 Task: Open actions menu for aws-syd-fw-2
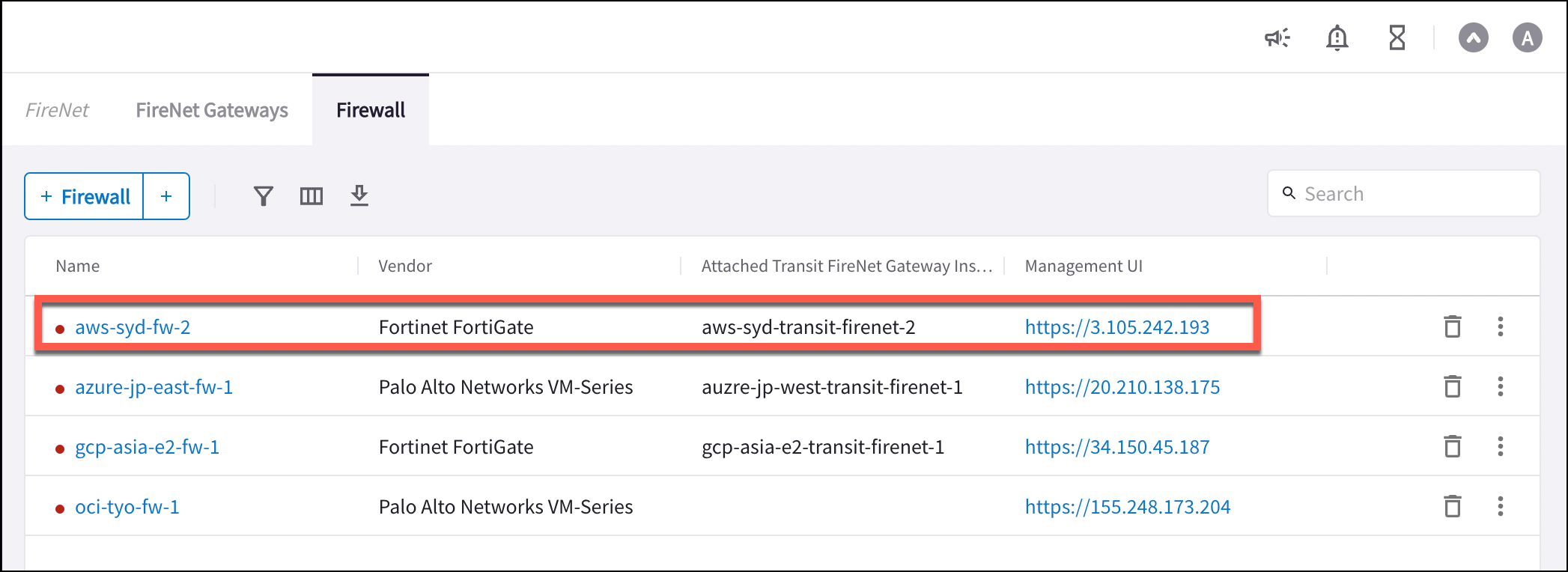click(1501, 326)
